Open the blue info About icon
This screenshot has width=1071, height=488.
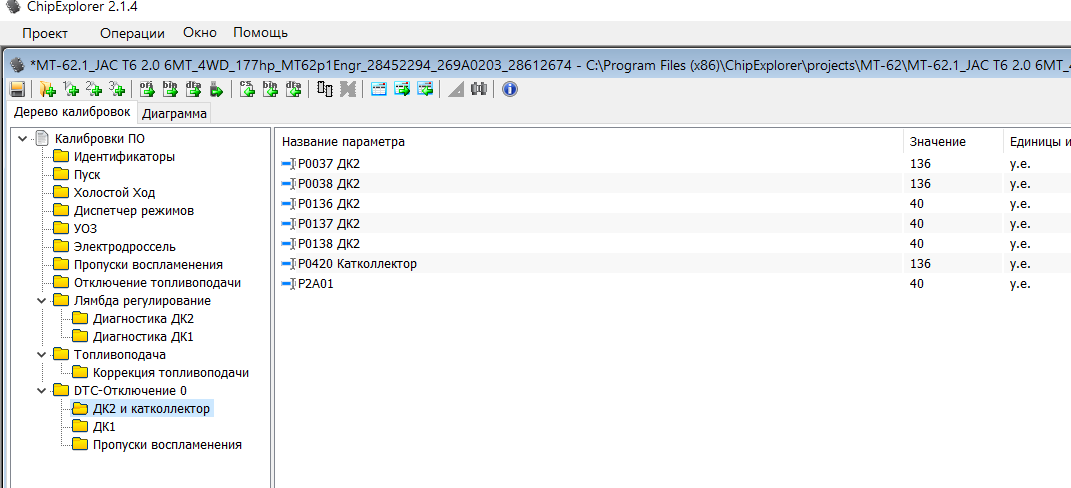(x=509, y=89)
